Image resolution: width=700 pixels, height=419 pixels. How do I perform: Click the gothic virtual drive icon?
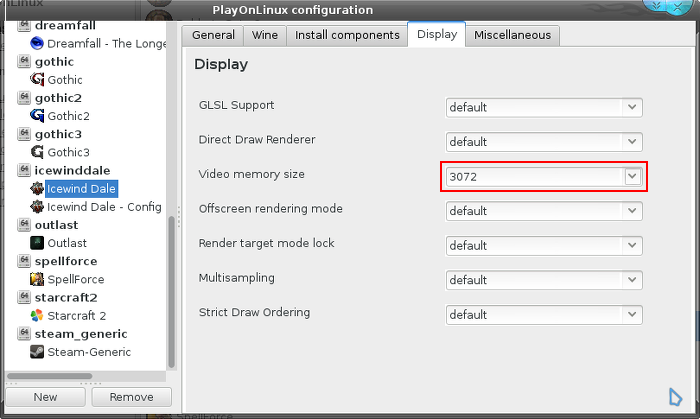pyautogui.click(x=24, y=61)
